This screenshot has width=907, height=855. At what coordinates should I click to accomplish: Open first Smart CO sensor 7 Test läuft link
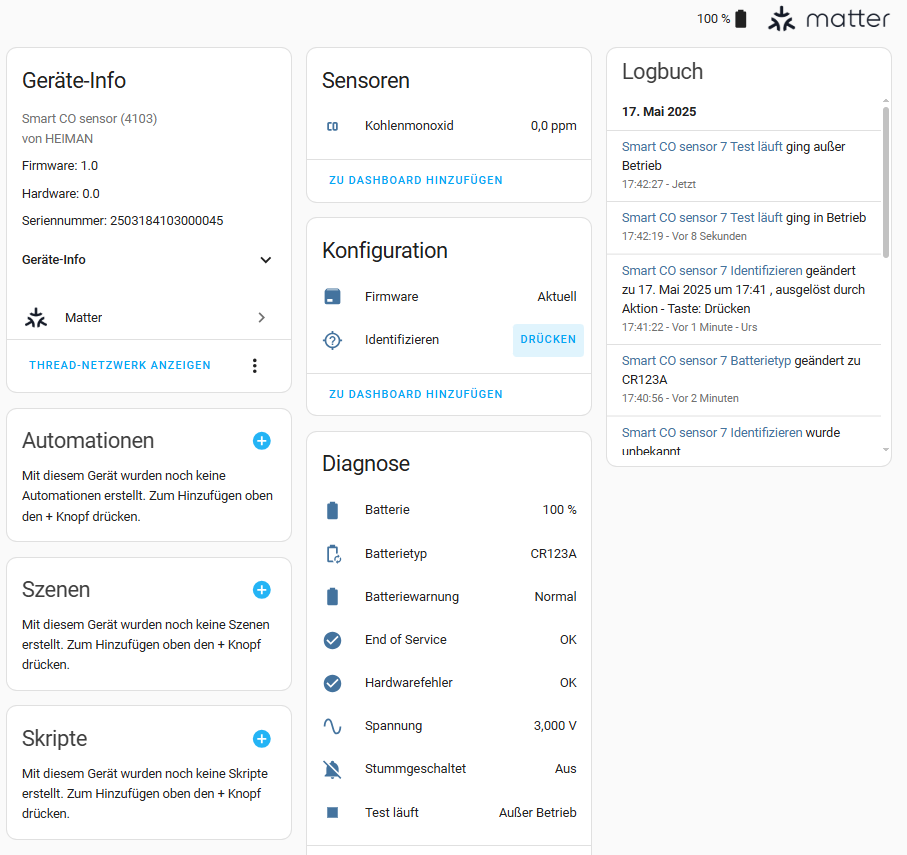pos(702,146)
